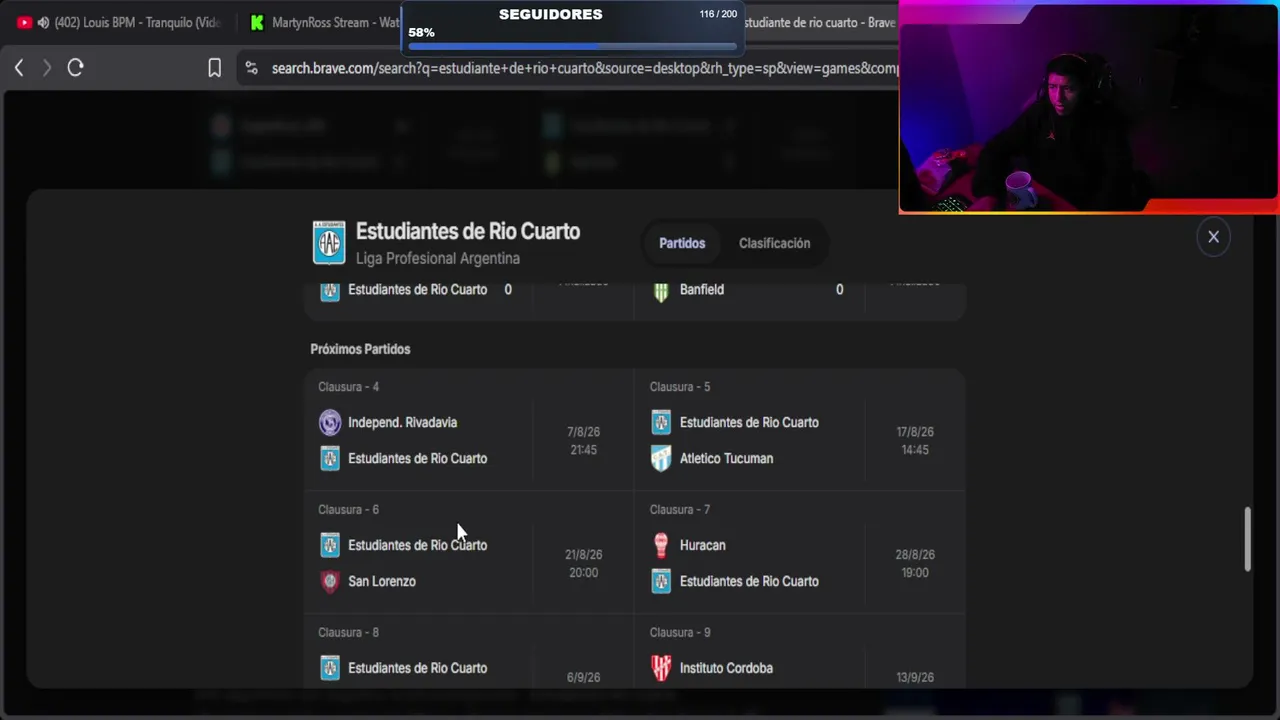Click the Huracan team name
This screenshot has height=720, width=1280.
pyautogui.click(x=703, y=545)
